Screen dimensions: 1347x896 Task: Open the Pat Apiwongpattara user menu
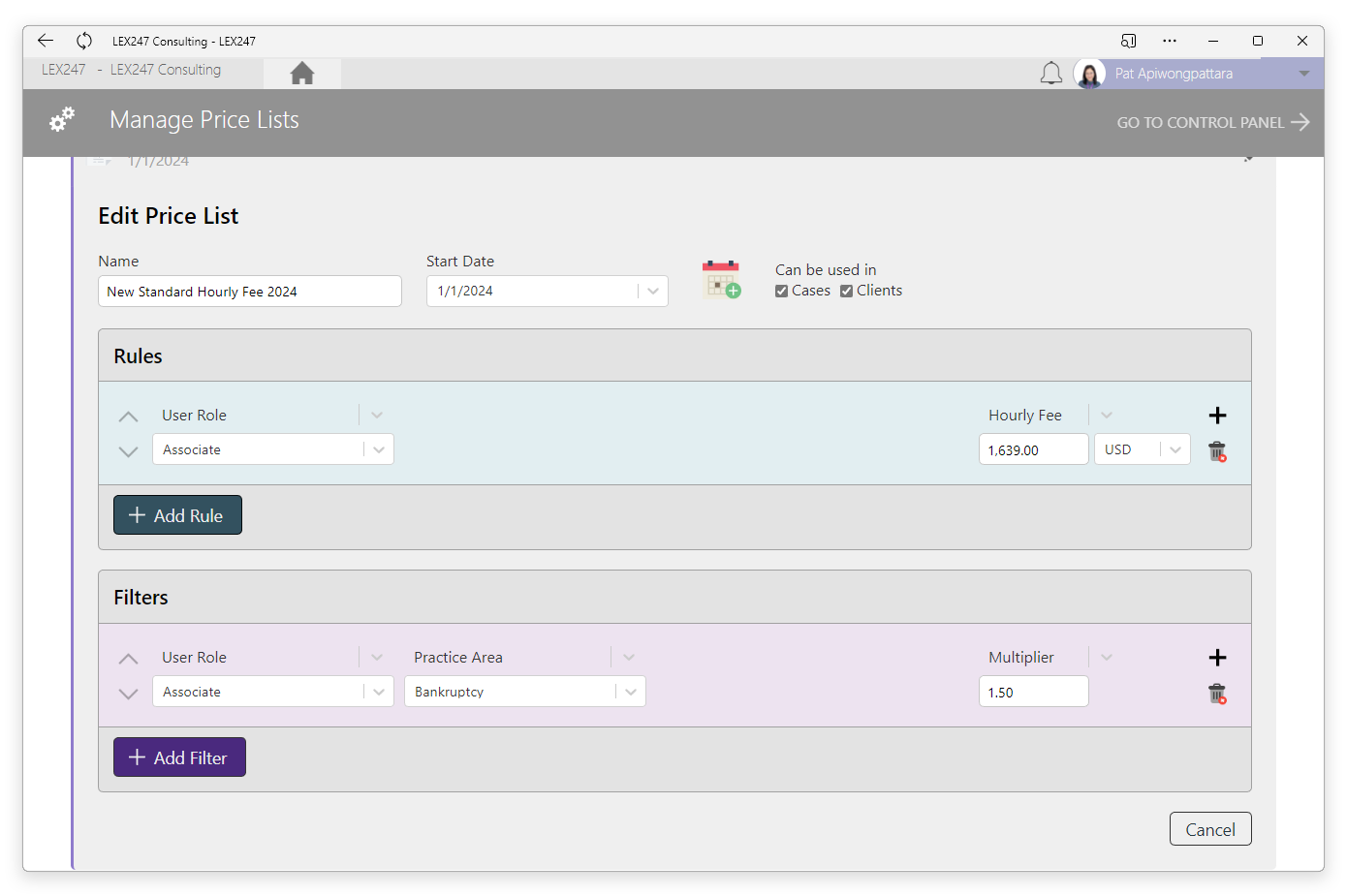(1198, 74)
